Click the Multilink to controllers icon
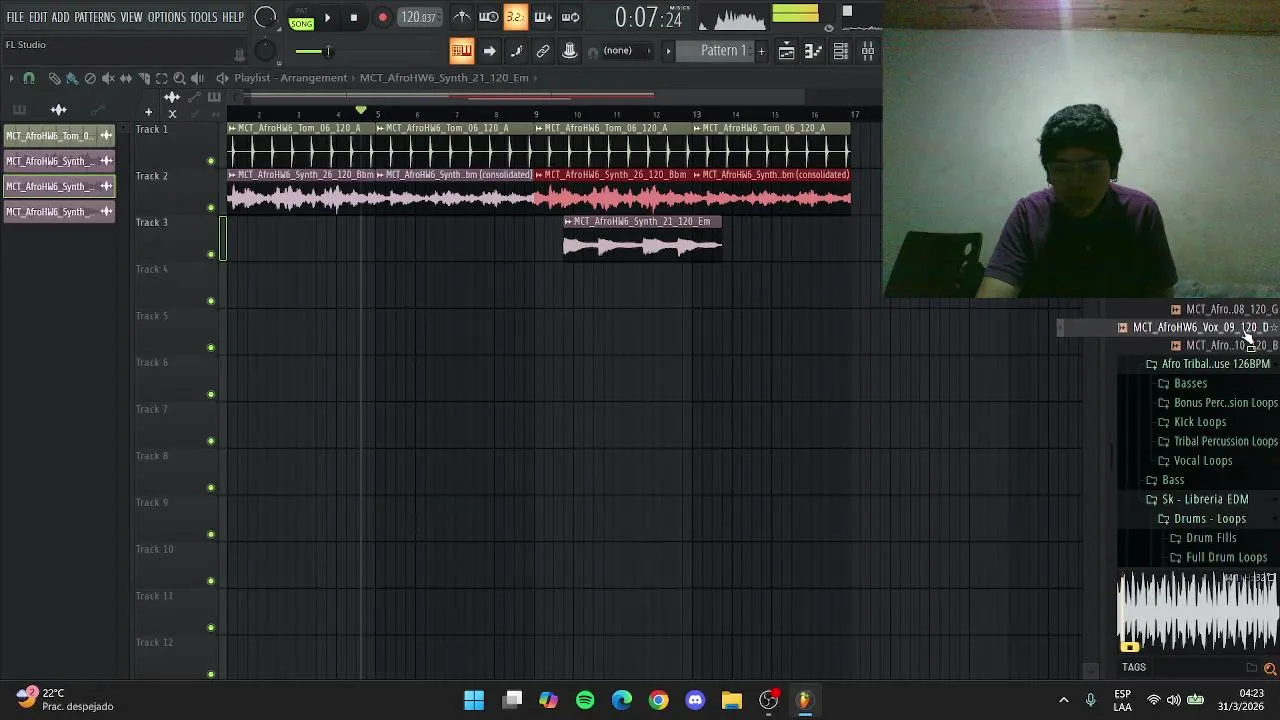This screenshot has width=1280, height=720. pyautogui.click(x=570, y=51)
